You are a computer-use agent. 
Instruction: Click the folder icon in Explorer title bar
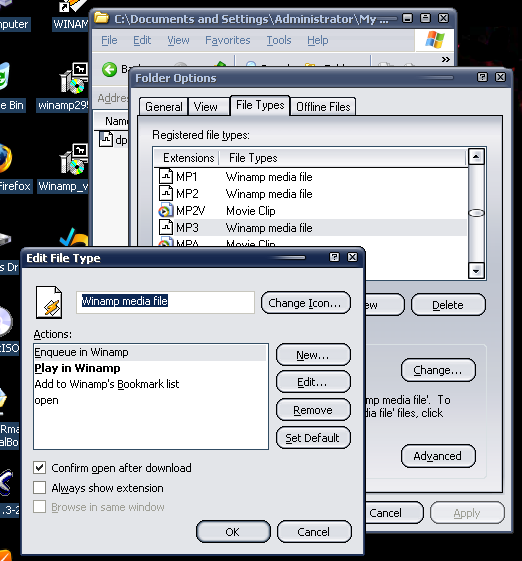click(102, 18)
